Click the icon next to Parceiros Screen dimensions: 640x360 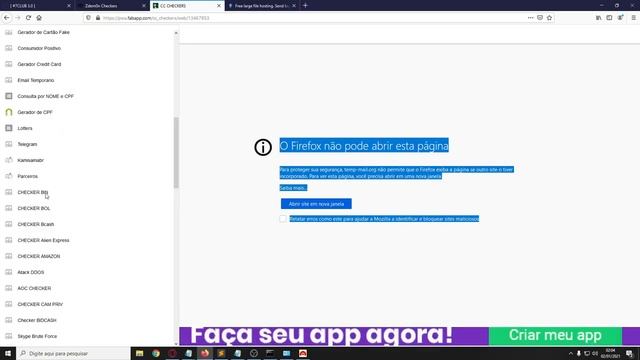(x=9, y=176)
